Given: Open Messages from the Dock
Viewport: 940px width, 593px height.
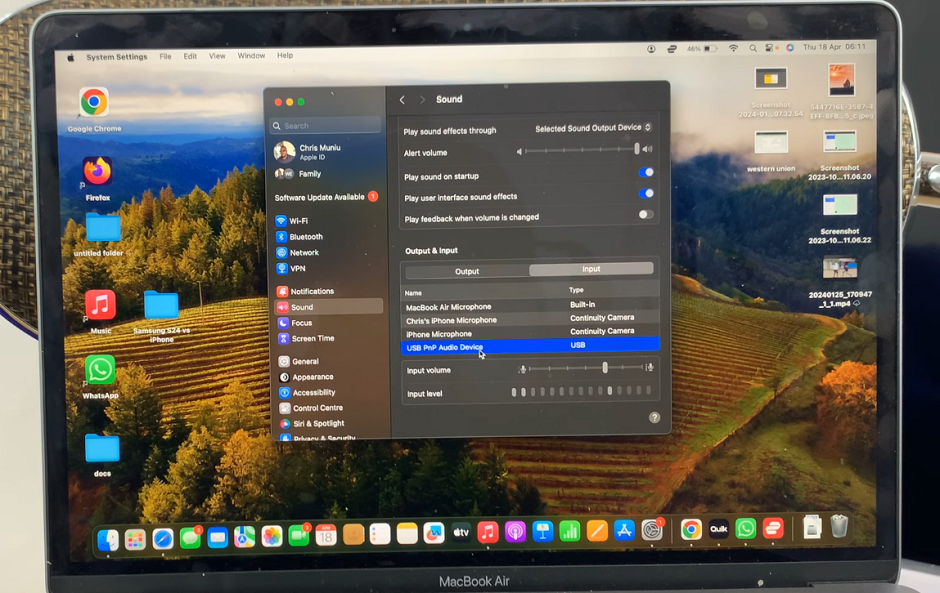Looking at the screenshot, I should [190, 538].
